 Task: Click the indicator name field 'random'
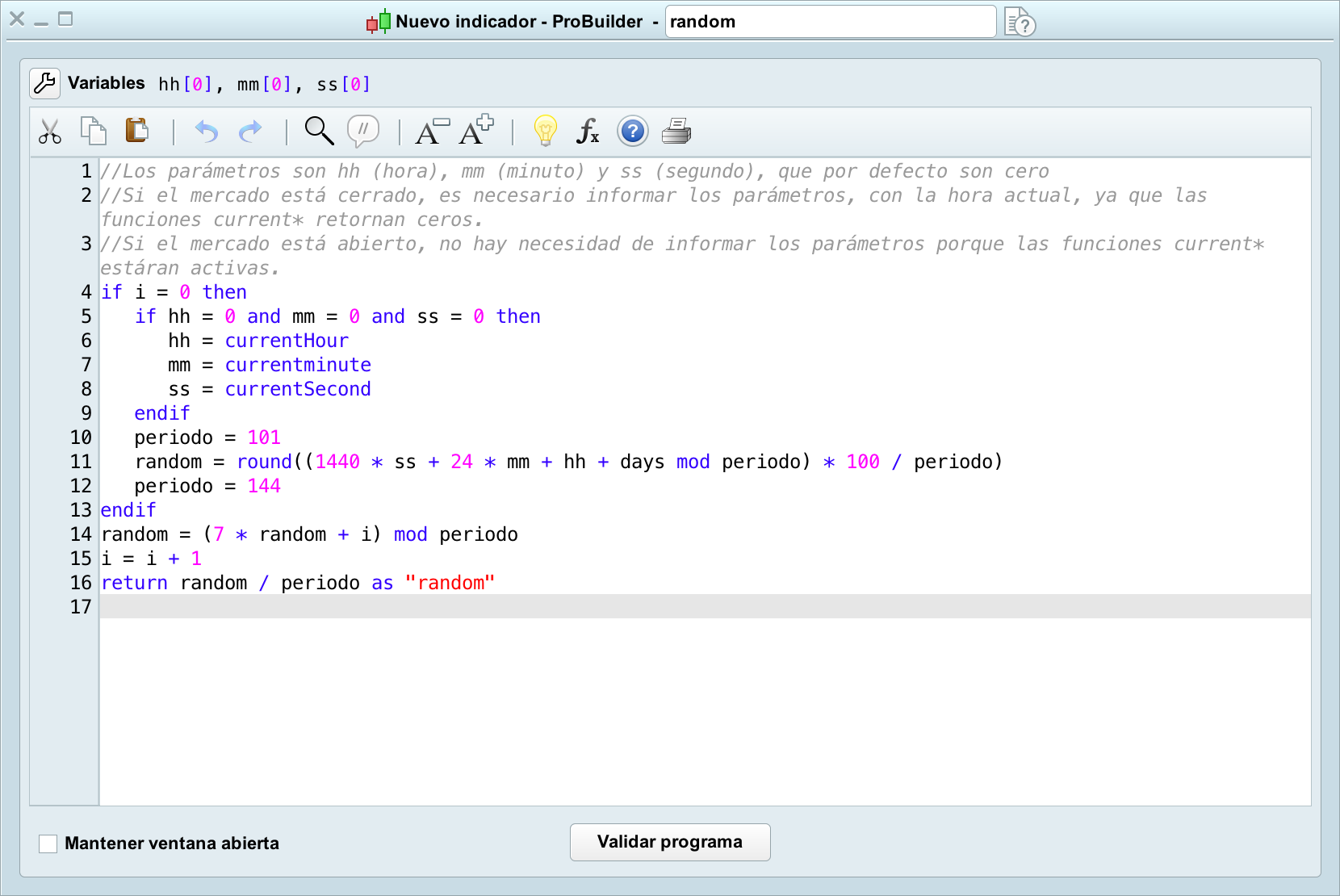point(830,22)
